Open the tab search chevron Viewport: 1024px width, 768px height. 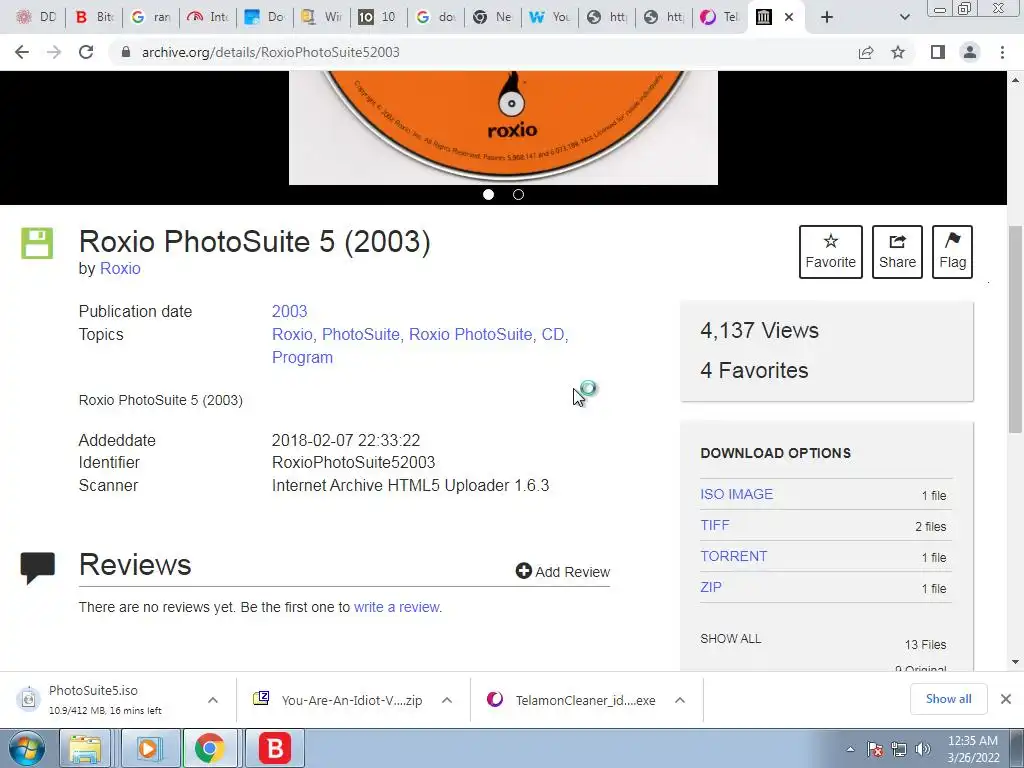(x=904, y=17)
